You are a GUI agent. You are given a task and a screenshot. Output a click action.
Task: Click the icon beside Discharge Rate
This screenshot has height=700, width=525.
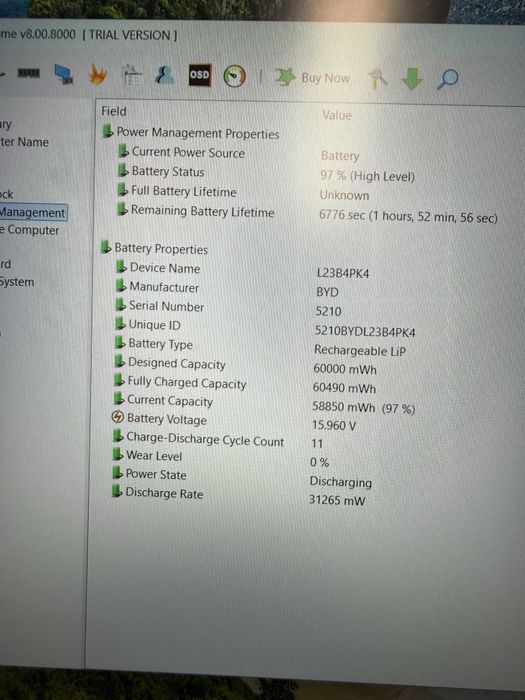117,492
